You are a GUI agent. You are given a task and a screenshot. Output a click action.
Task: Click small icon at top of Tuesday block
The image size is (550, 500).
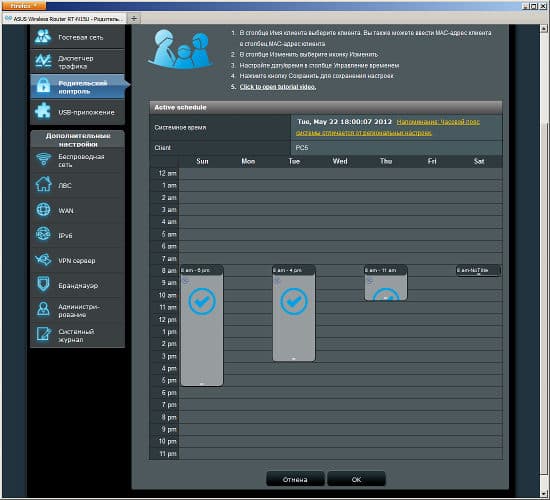point(278,281)
